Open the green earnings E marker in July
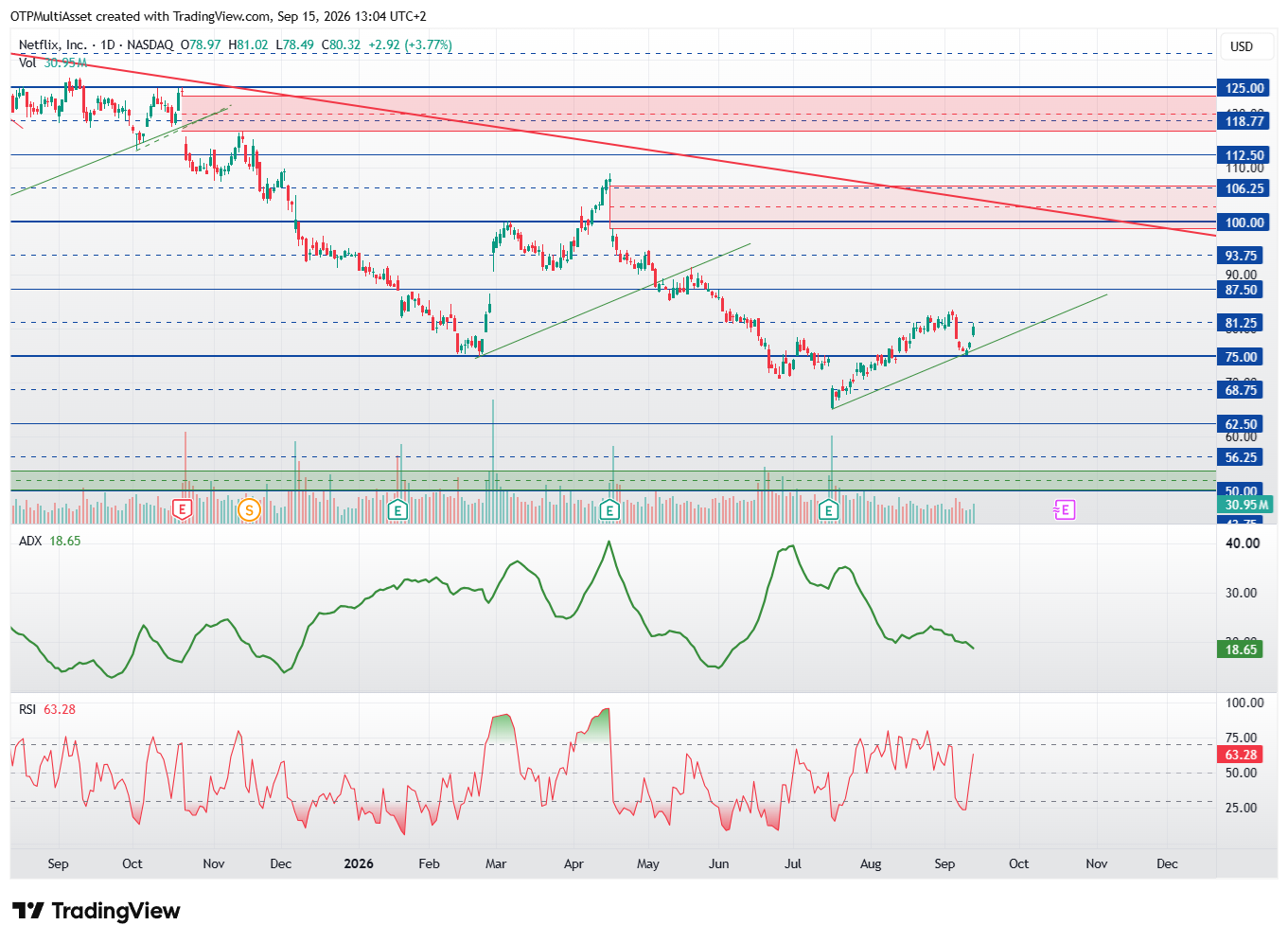 point(829,510)
